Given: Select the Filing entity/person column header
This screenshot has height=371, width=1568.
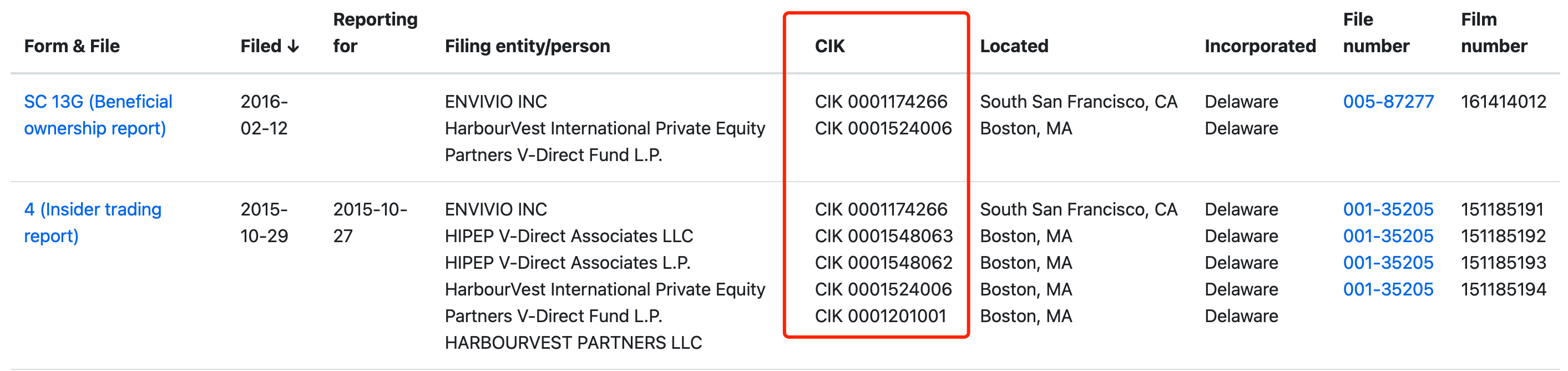Looking at the screenshot, I should [x=527, y=46].
